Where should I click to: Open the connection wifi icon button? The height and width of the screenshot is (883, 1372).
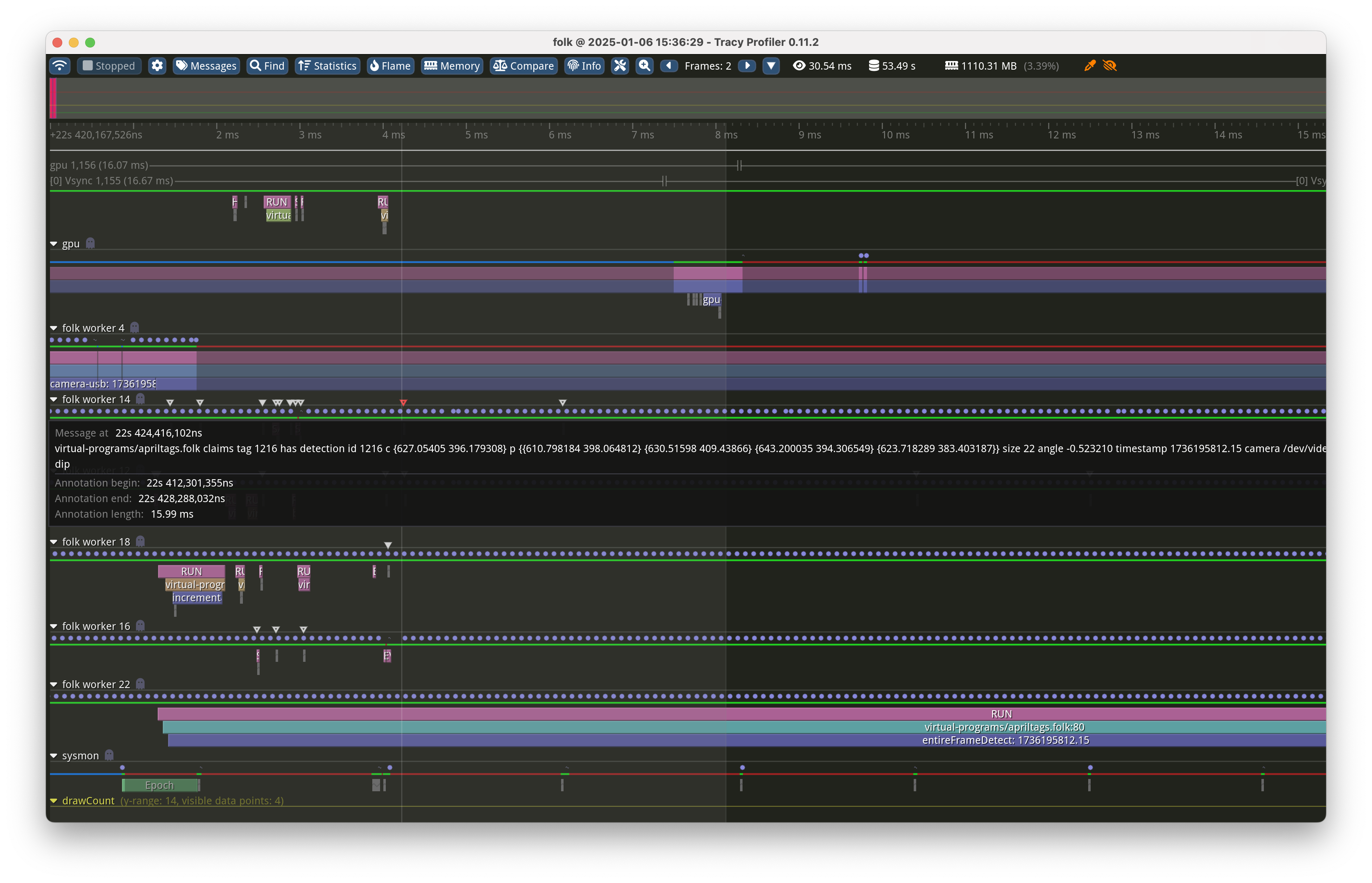click(60, 66)
